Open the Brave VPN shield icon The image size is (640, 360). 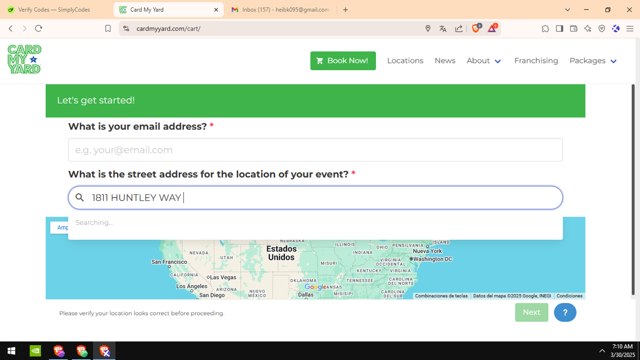tap(602, 29)
